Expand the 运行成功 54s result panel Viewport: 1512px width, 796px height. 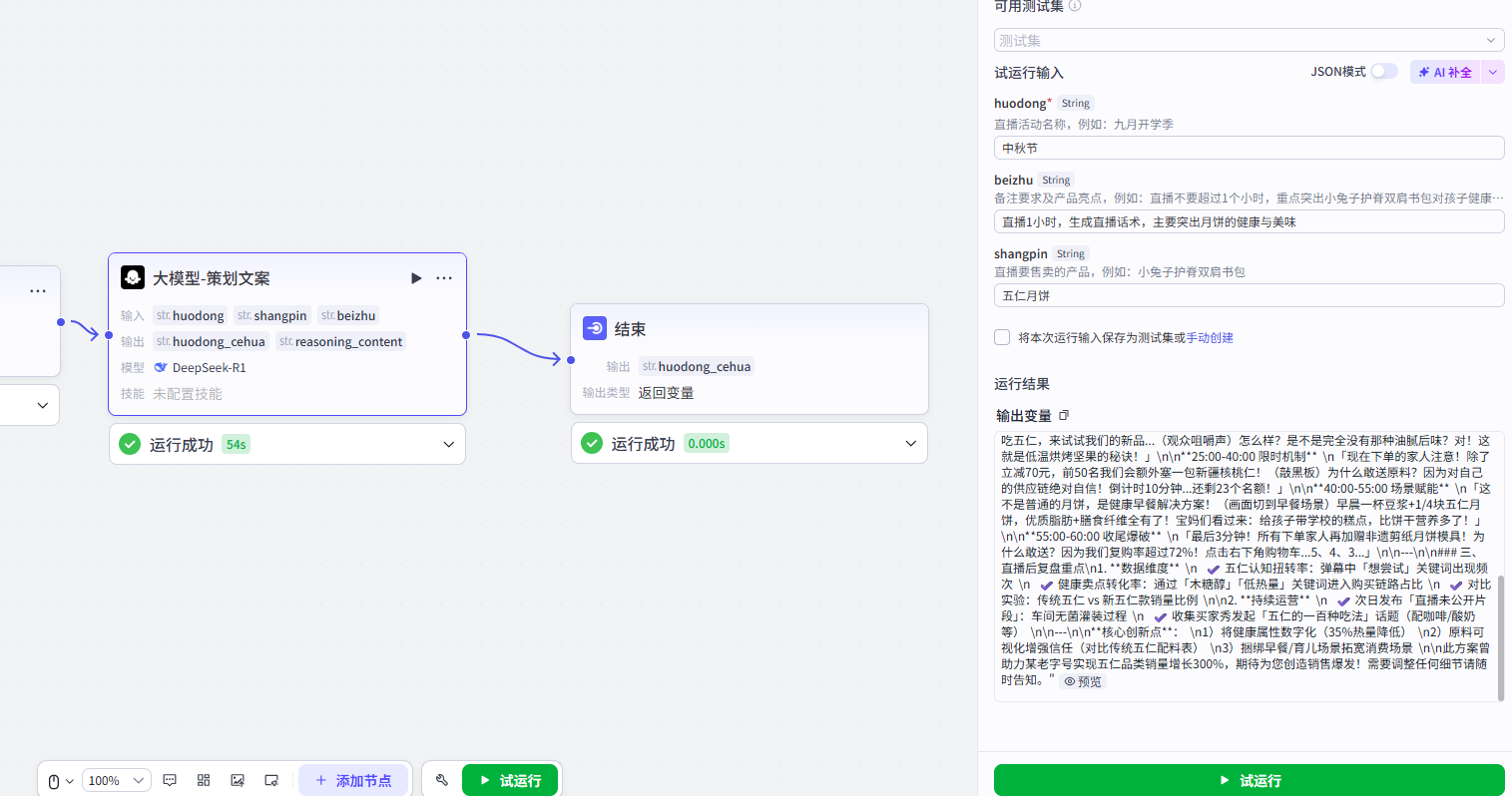[448, 444]
